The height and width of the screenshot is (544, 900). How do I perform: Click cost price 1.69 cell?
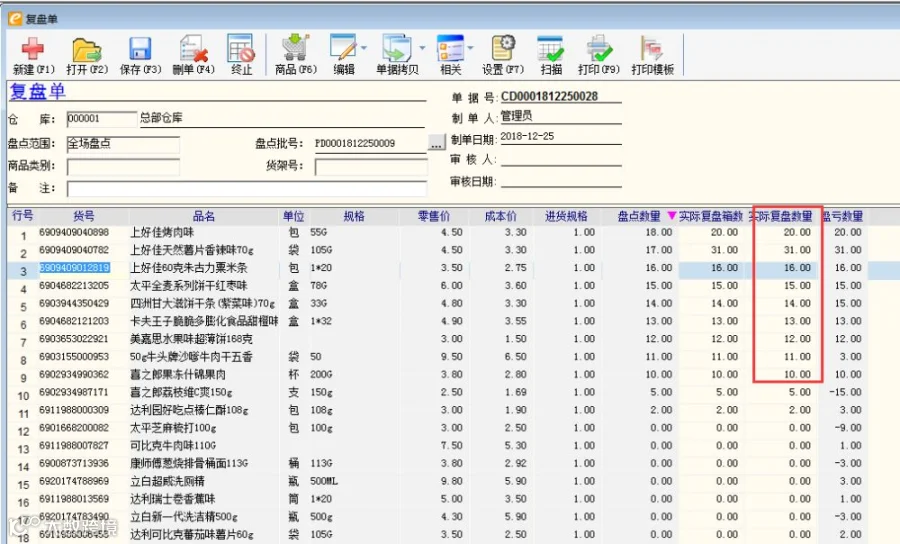pyautogui.click(x=515, y=393)
